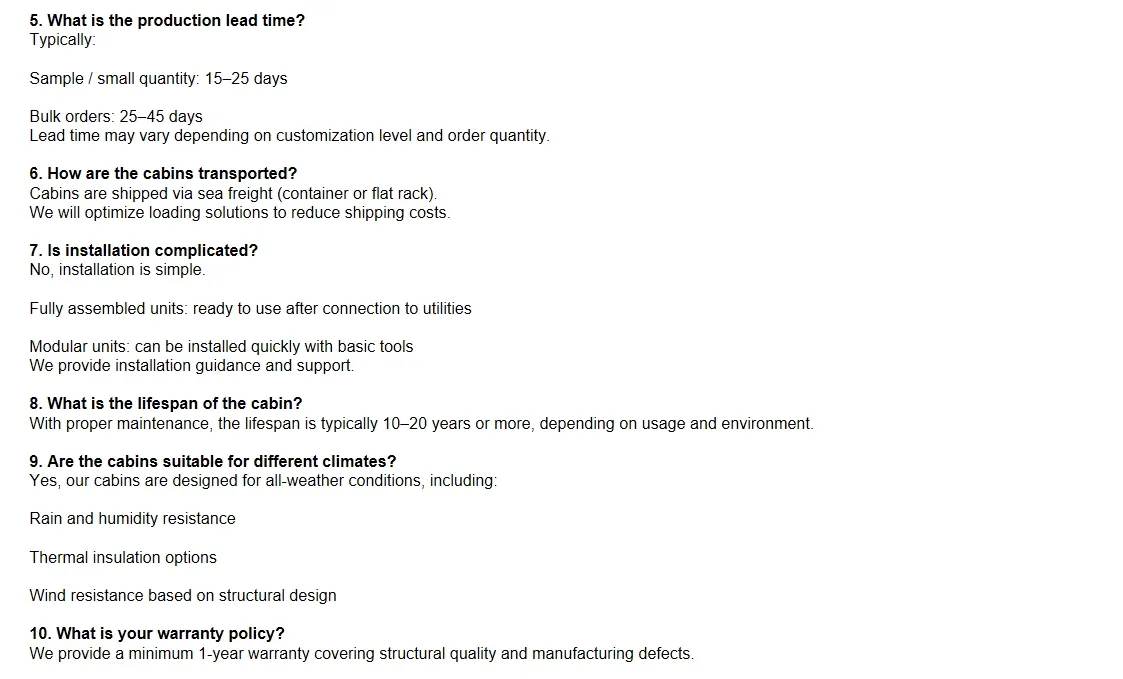1123x679 pixels.
Task: Click the 'No, installation is simple.' text
Action: (x=117, y=269)
